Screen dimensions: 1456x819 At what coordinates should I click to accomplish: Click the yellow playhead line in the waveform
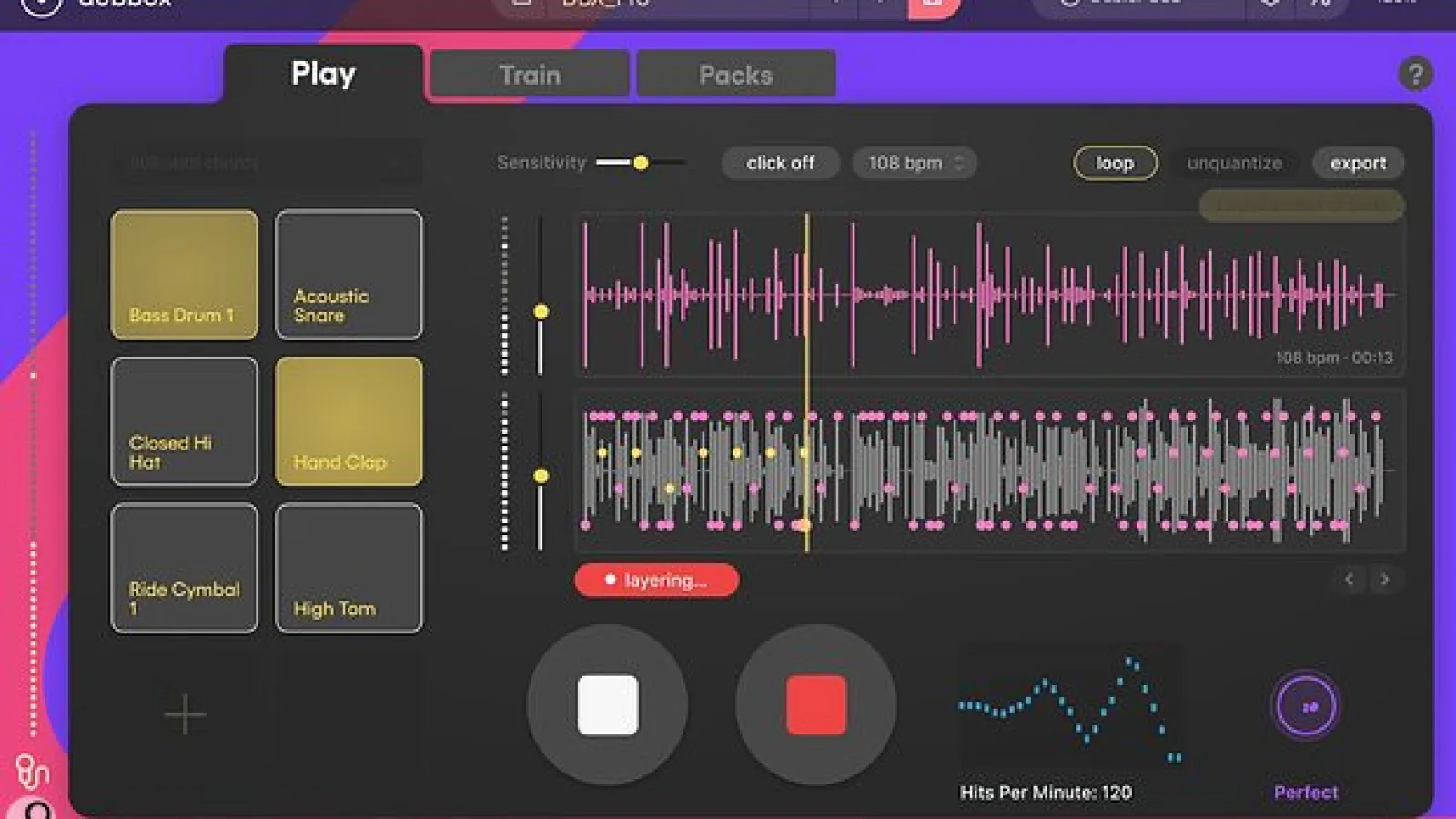point(806,382)
